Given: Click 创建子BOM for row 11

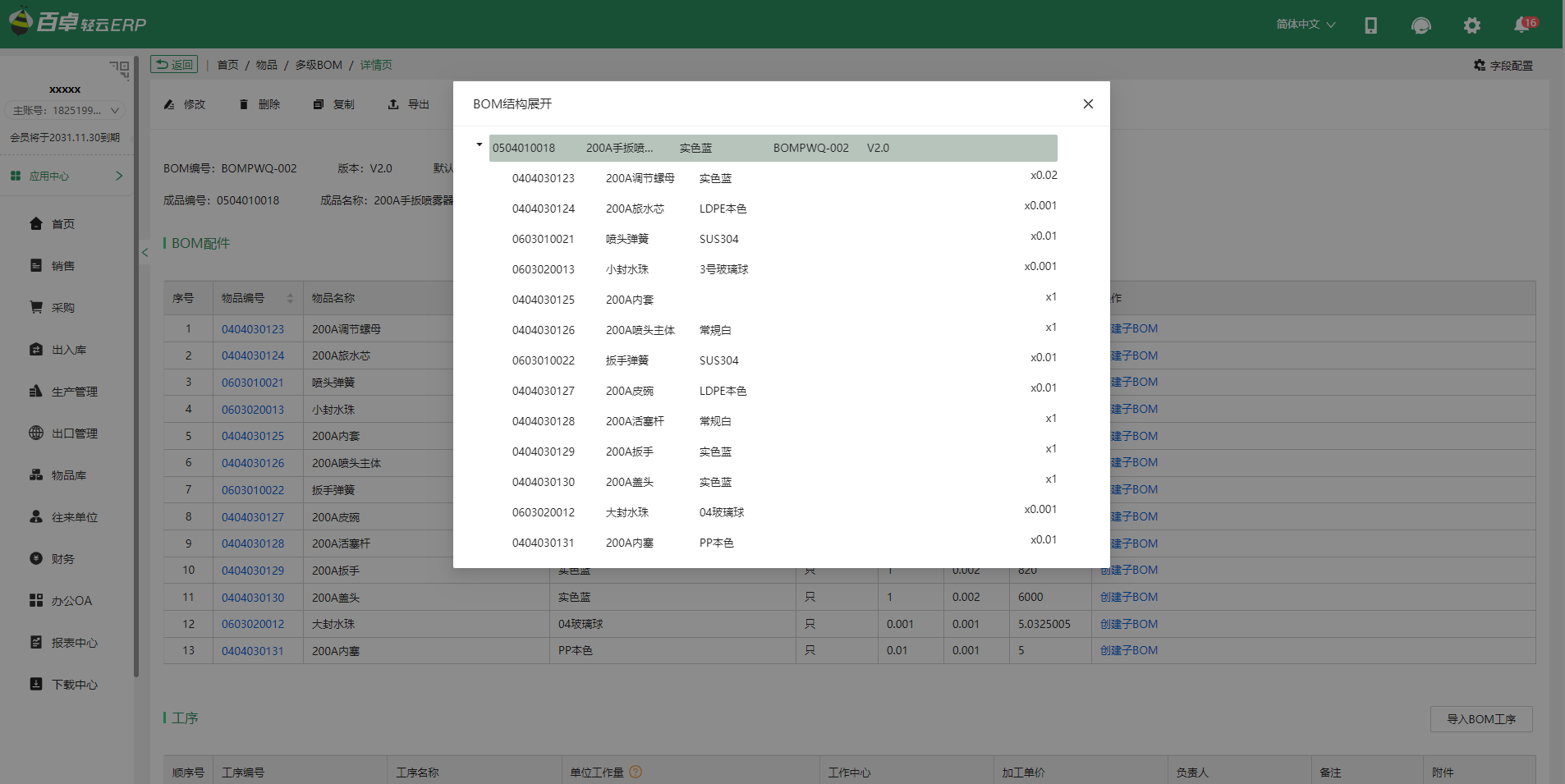Looking at the screenshot, I should click(x=1129, y=597).
